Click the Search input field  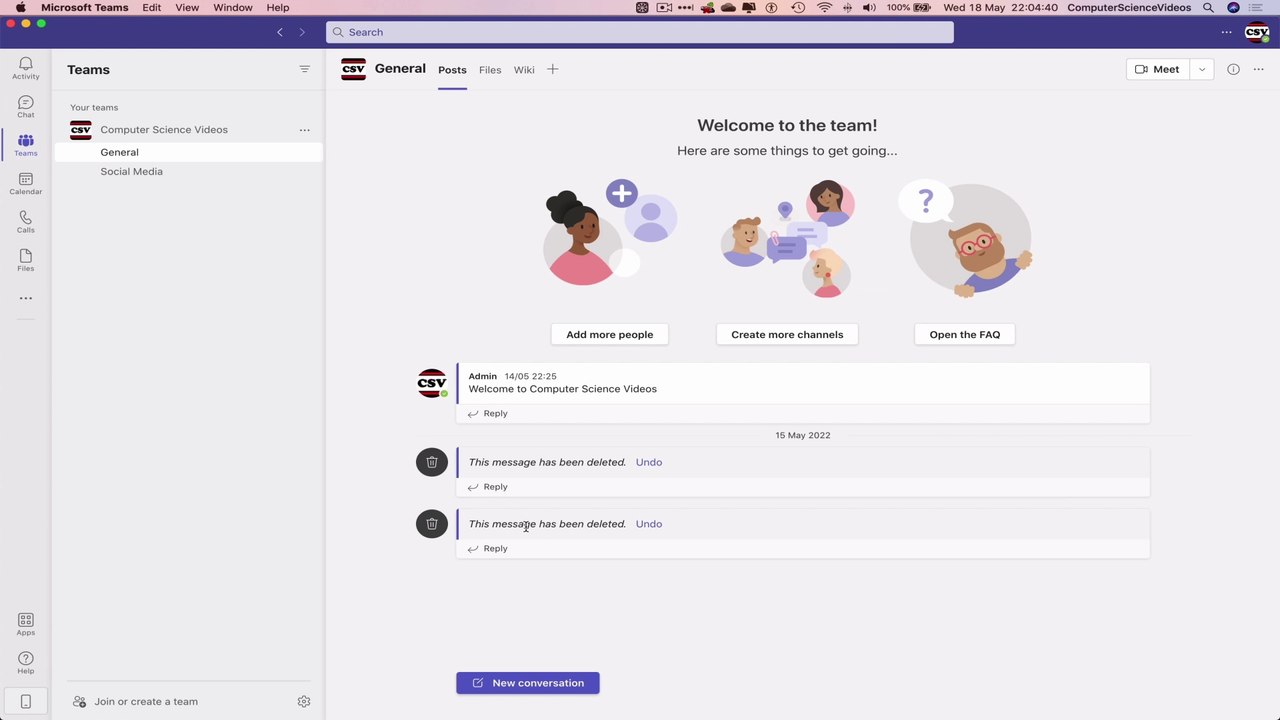[x=640, y=32]
